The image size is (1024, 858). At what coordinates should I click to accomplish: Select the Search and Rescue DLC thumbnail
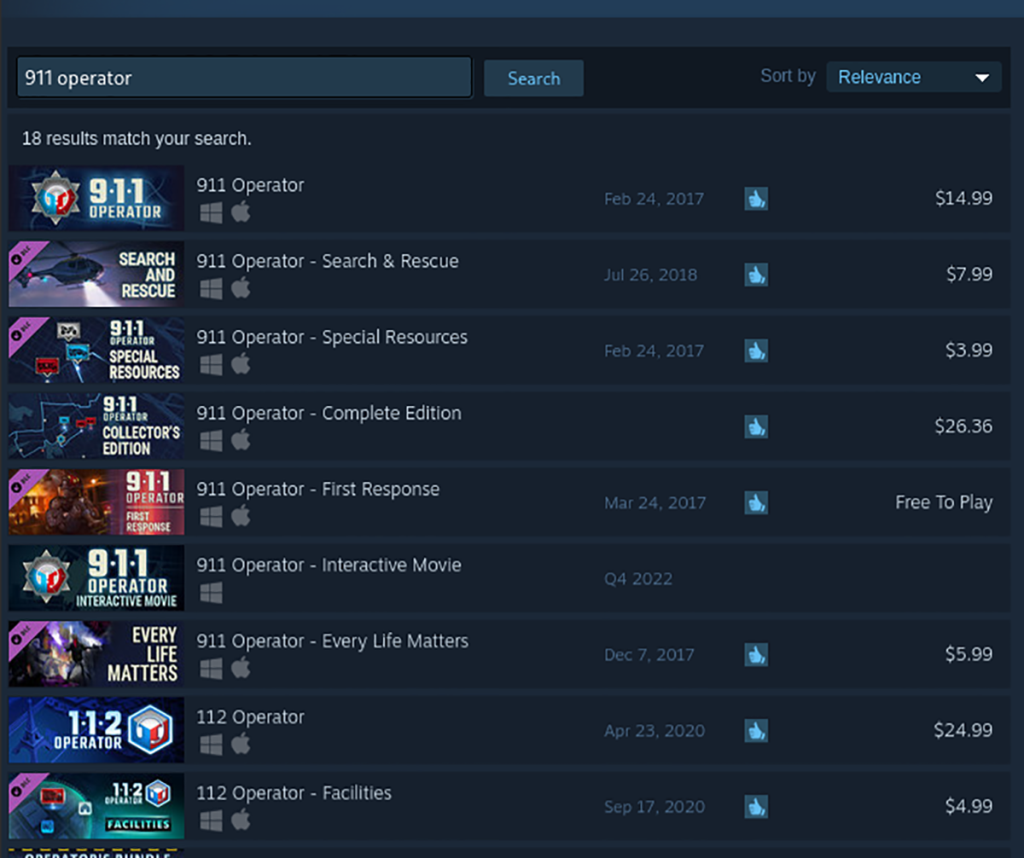click(96, 274)
